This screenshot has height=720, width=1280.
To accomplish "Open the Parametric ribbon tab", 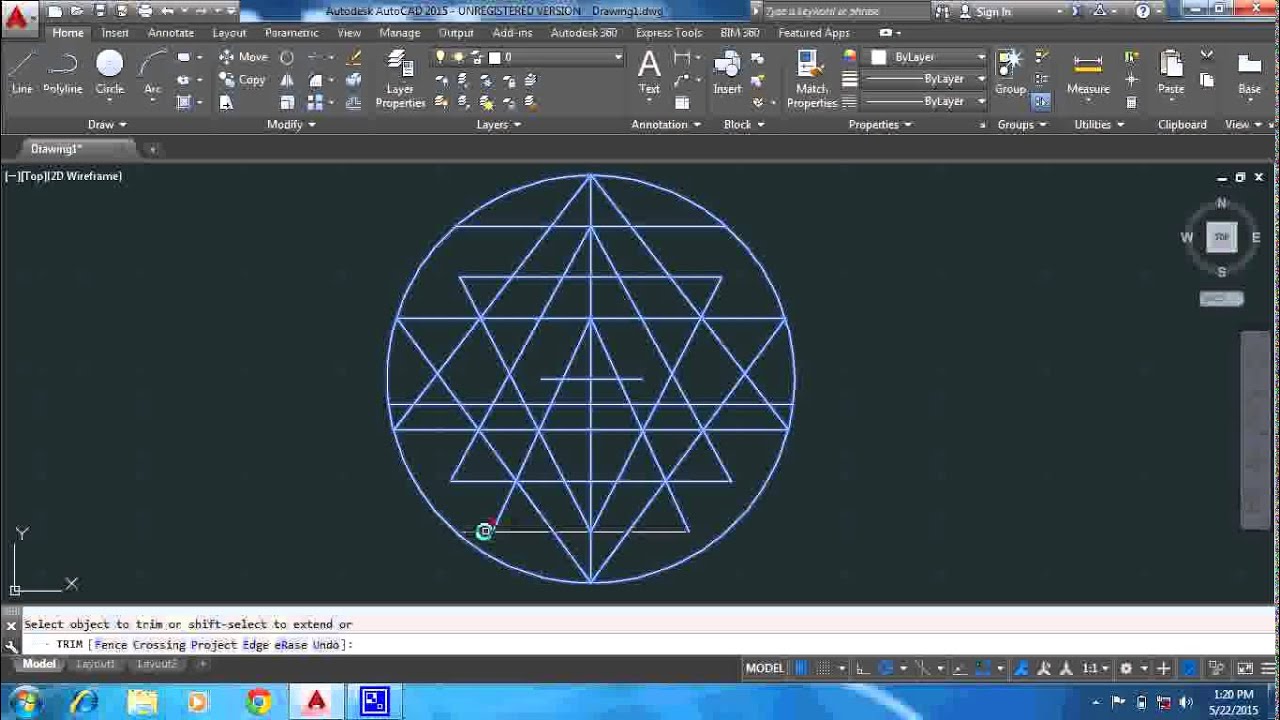I will coord(291,33).
